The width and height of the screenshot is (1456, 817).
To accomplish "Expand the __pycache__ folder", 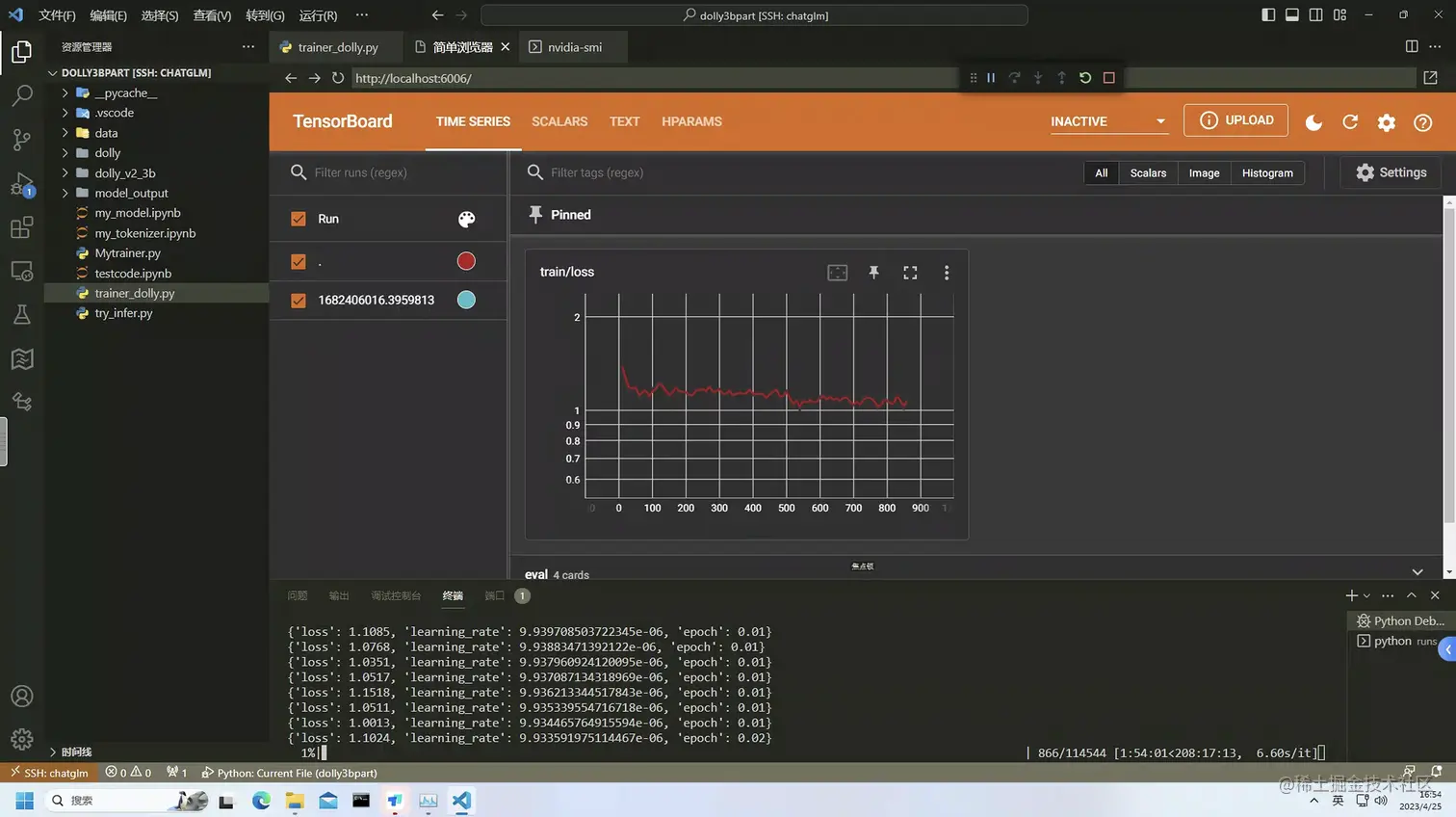I will [65, 92].
